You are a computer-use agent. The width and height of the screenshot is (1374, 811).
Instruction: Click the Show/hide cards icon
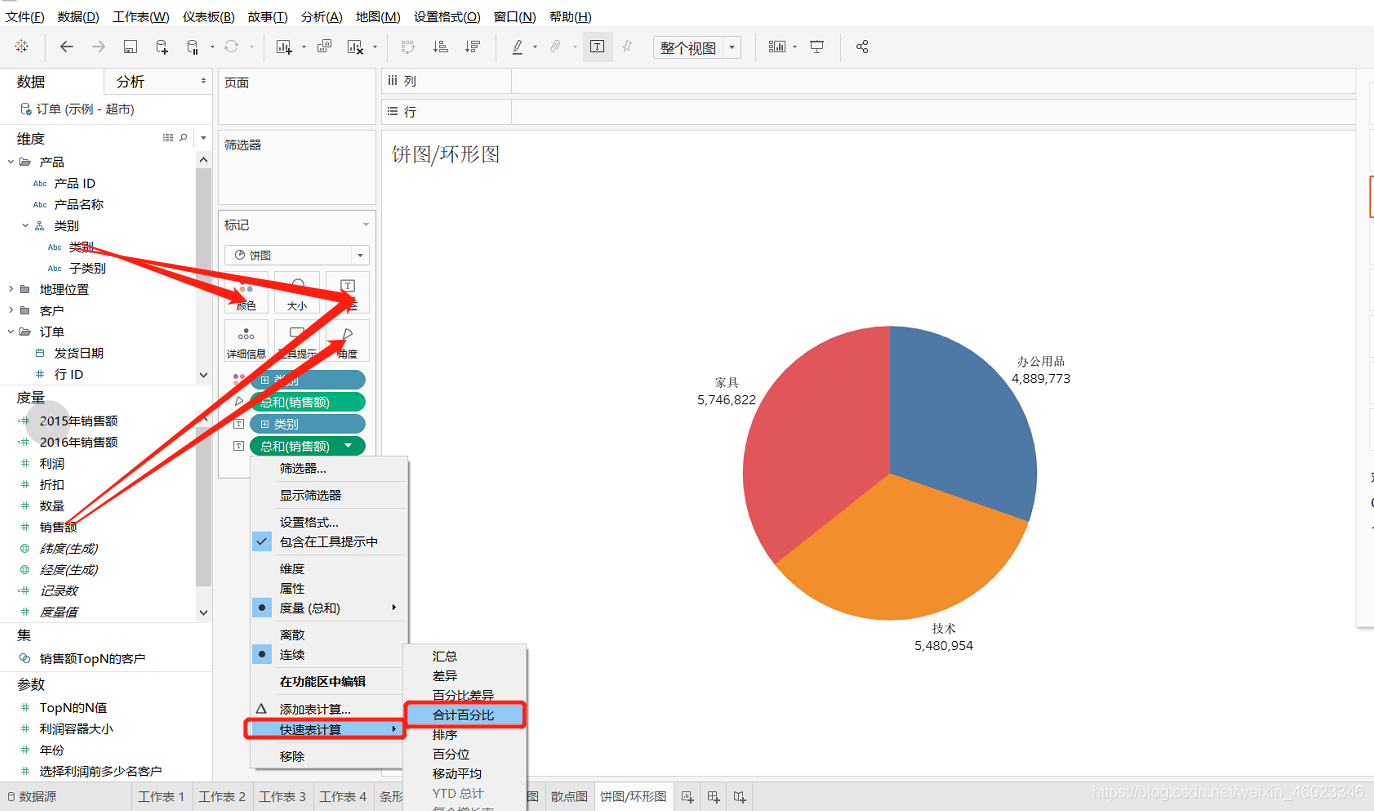coord(777,46)
